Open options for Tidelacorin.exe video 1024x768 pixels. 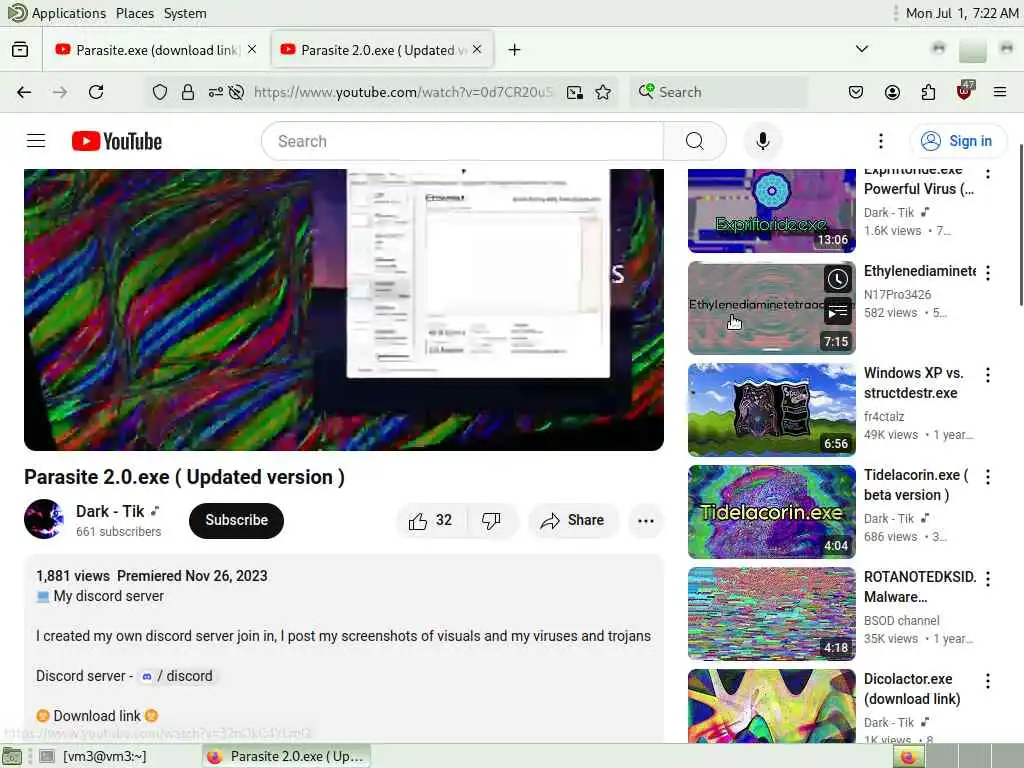coord(987,477)
